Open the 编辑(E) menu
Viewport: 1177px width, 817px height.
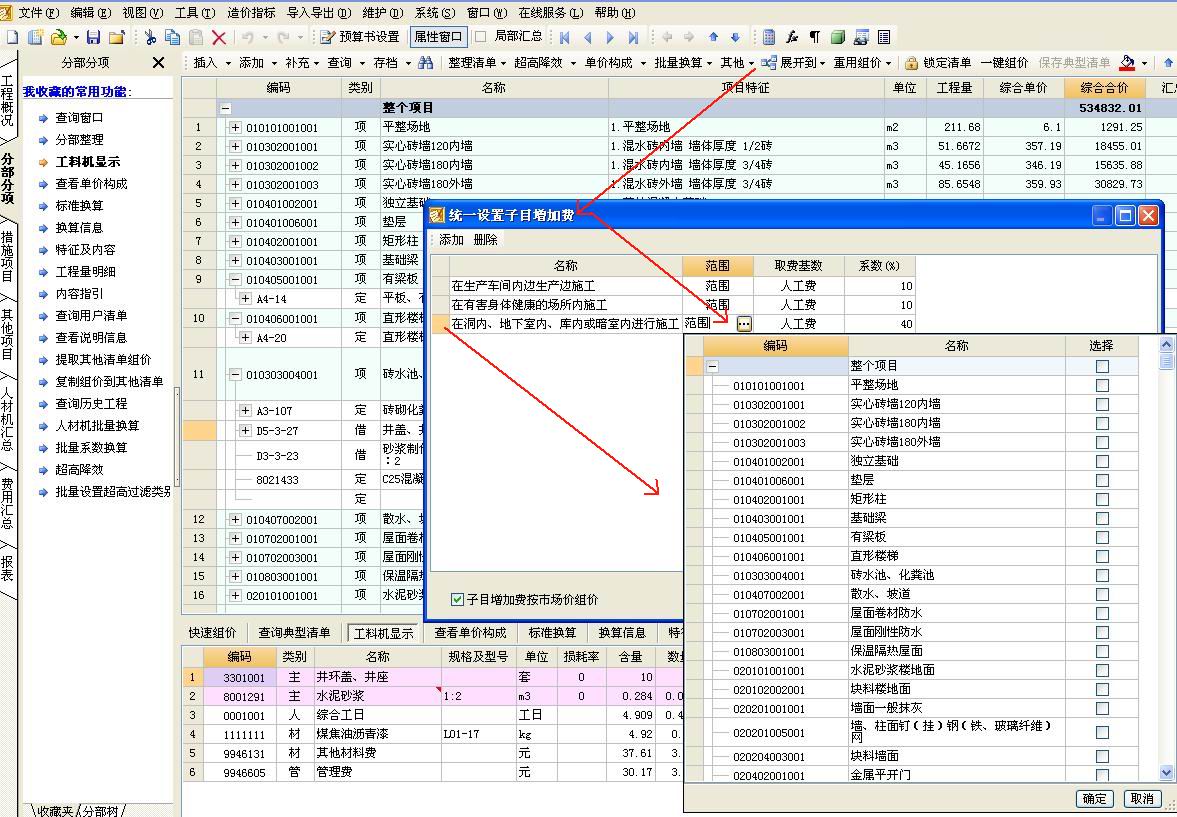coord(90,13)
